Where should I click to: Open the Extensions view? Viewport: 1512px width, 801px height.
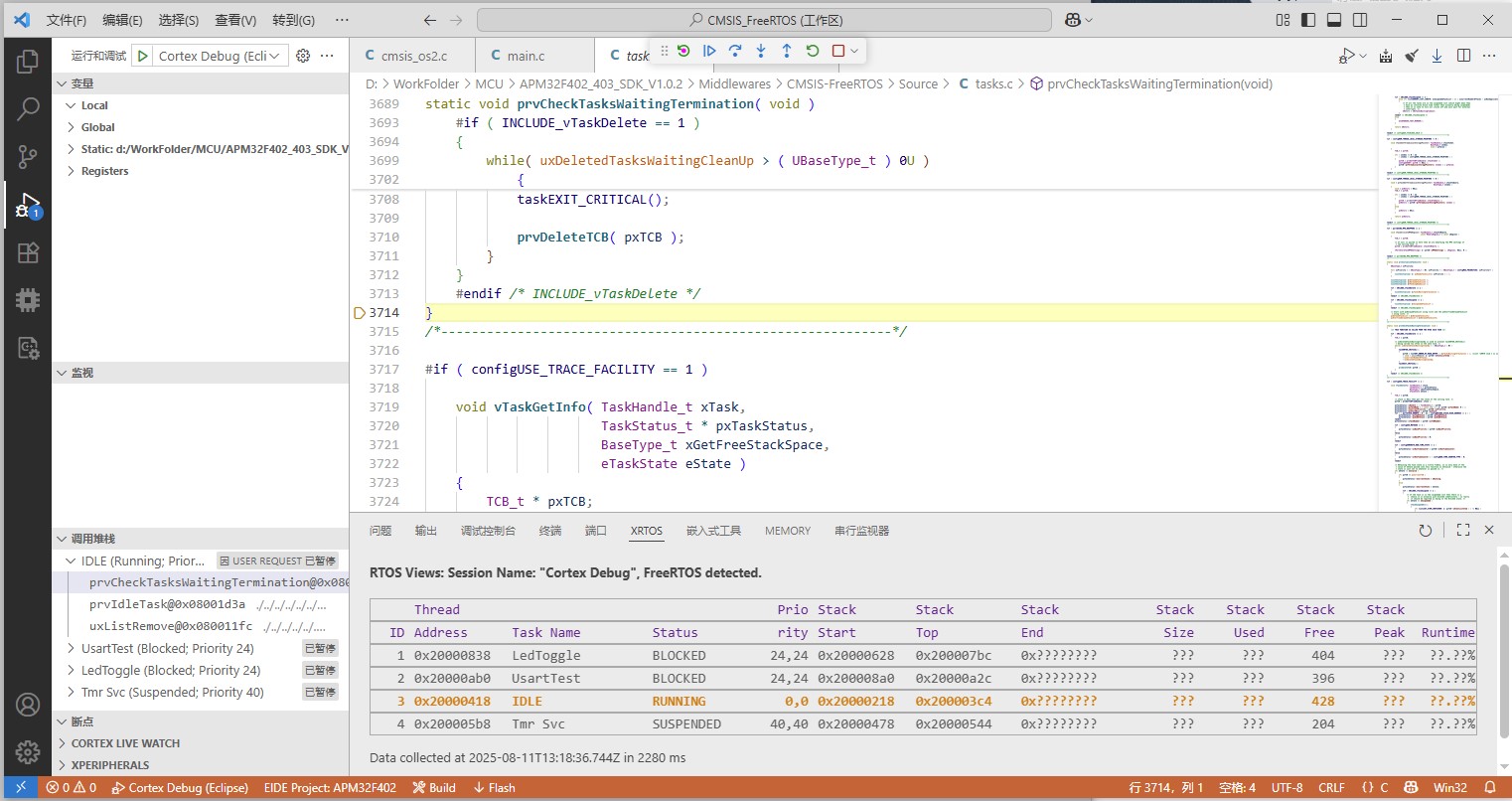pyautogui.click(x=28, y=252)
